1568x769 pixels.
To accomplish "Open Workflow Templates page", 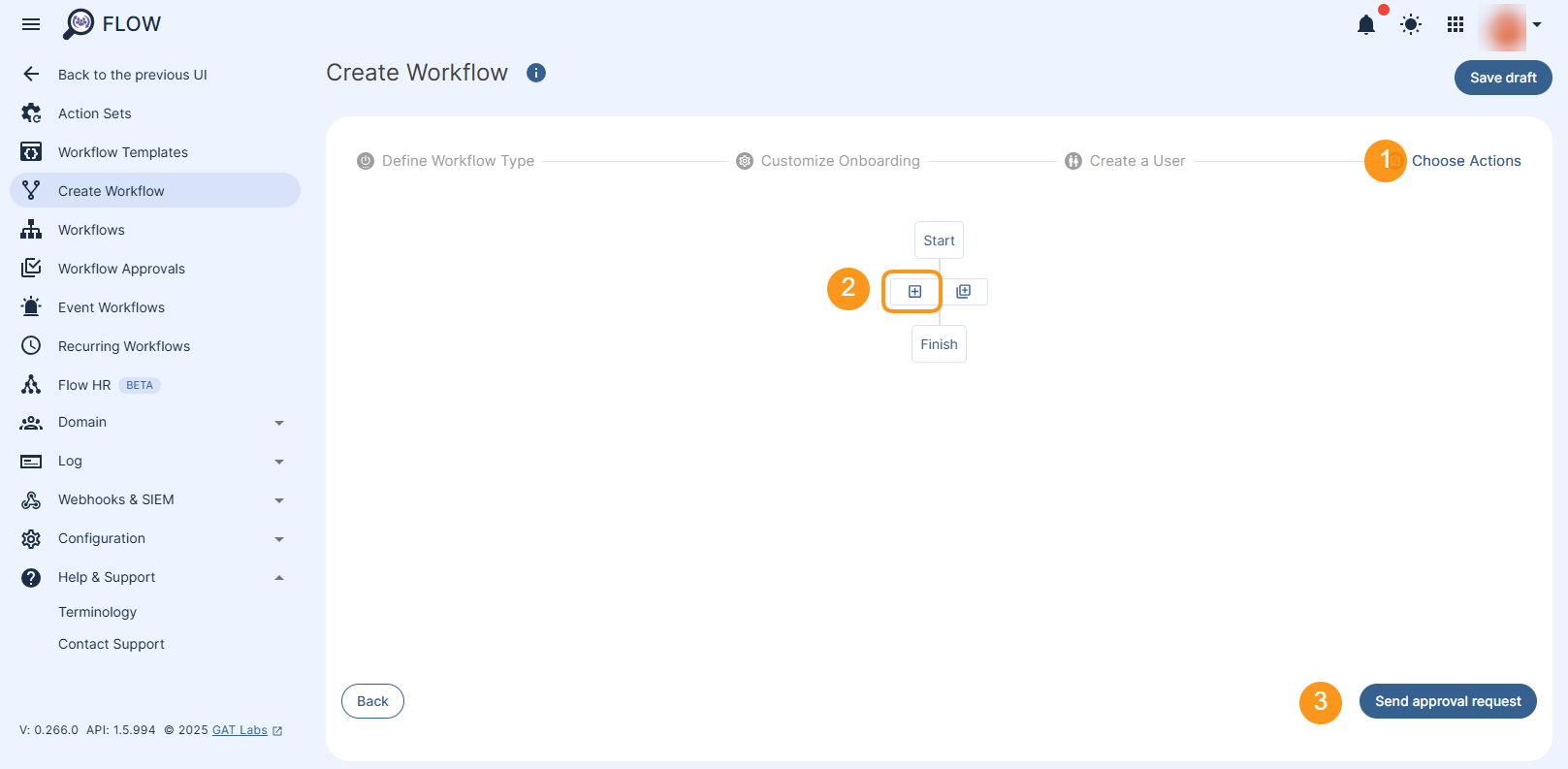I will pyautogui.click(x=123, y=152).
